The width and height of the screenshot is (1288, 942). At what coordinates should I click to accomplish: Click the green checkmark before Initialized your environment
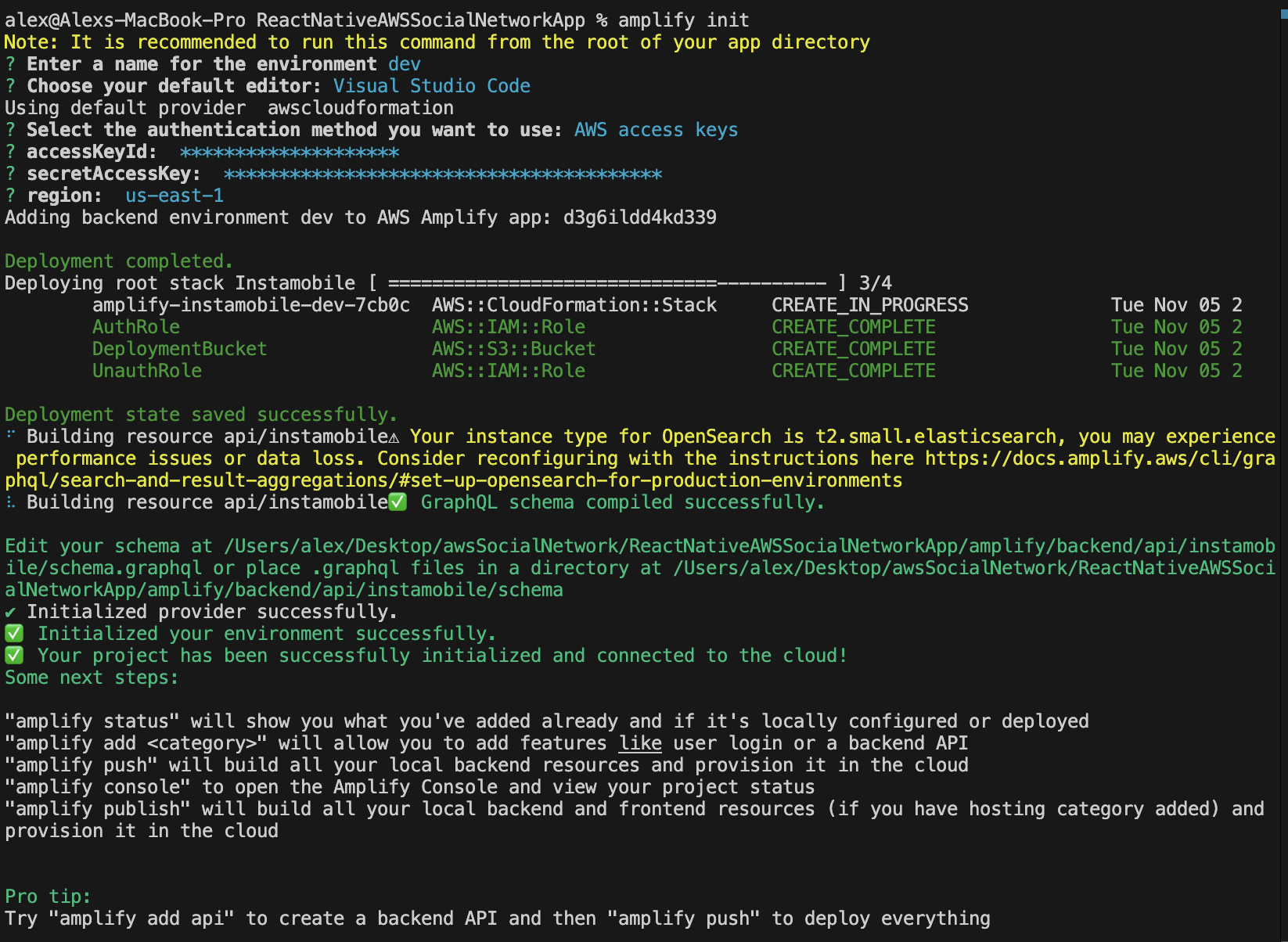click(14, 634)
